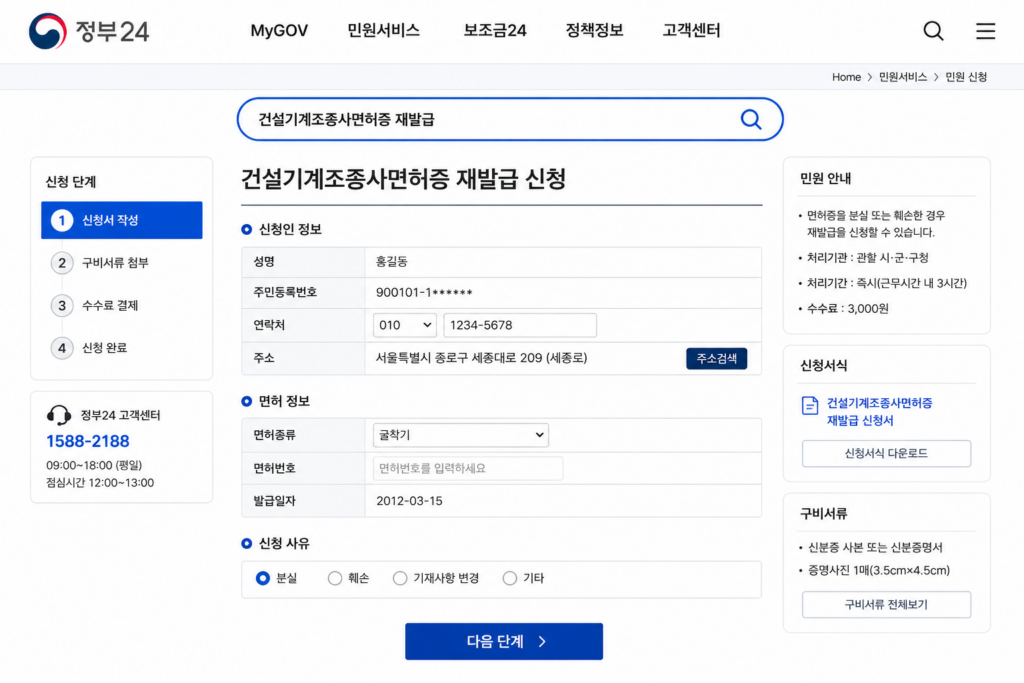Open the 정책정보 menu
The image size is (1024, 683).
tap(594, 31)
